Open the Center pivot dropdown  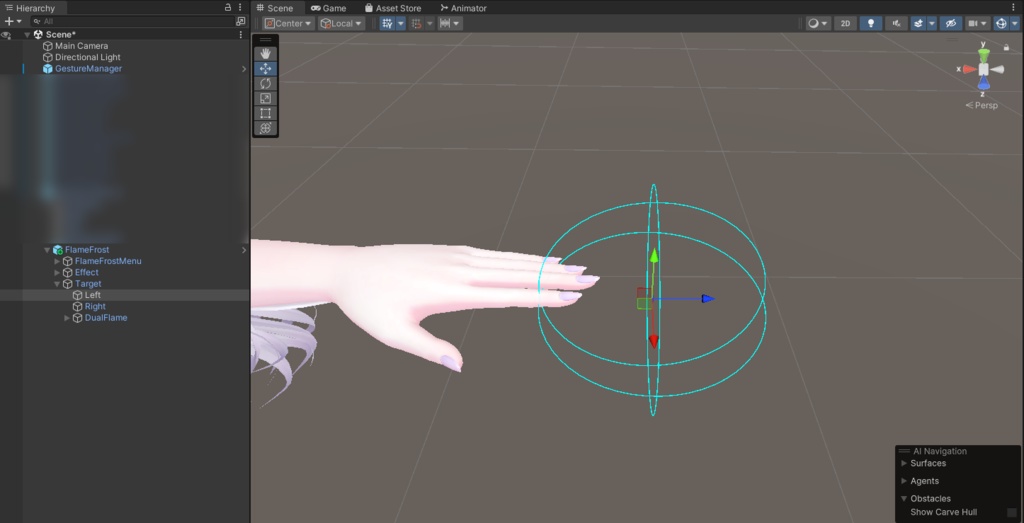pyautogui.click(x=288, y=24)
